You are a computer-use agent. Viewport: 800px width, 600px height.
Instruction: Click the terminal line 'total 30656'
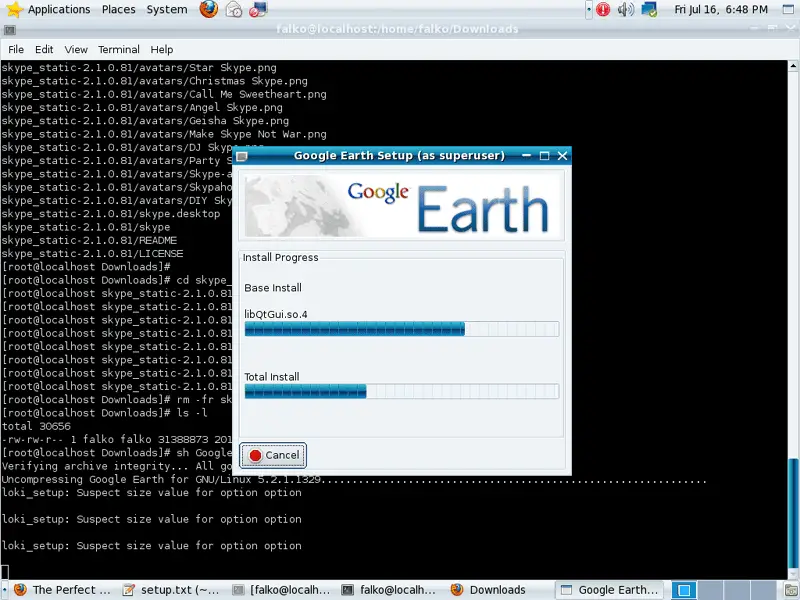[36, 427]
